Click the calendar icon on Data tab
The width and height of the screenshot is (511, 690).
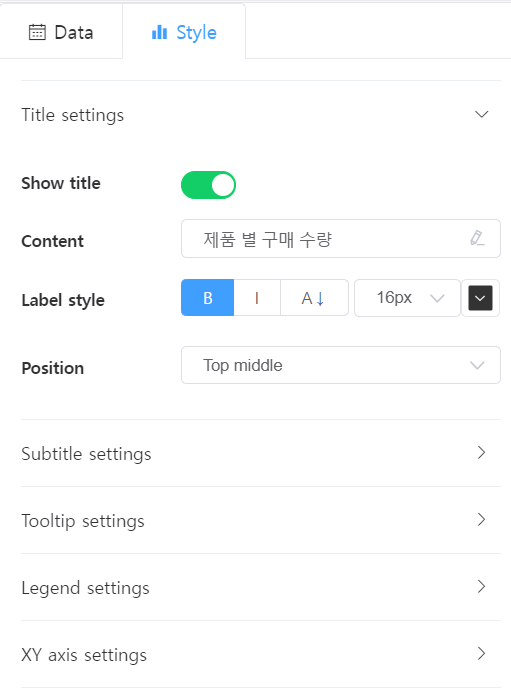click(37, 33)
